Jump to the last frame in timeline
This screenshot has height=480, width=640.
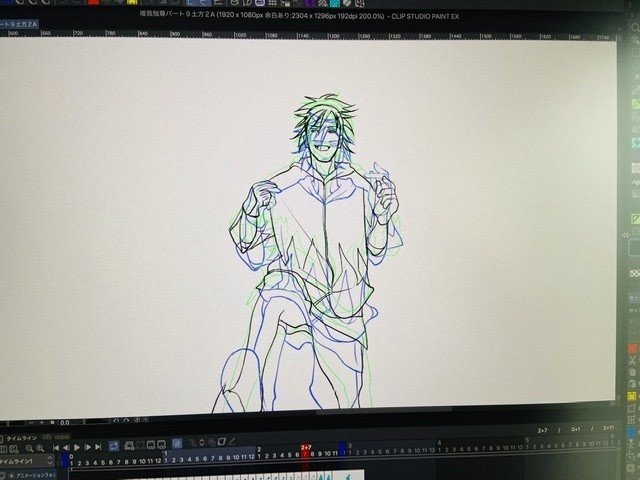tap(98, 447)
